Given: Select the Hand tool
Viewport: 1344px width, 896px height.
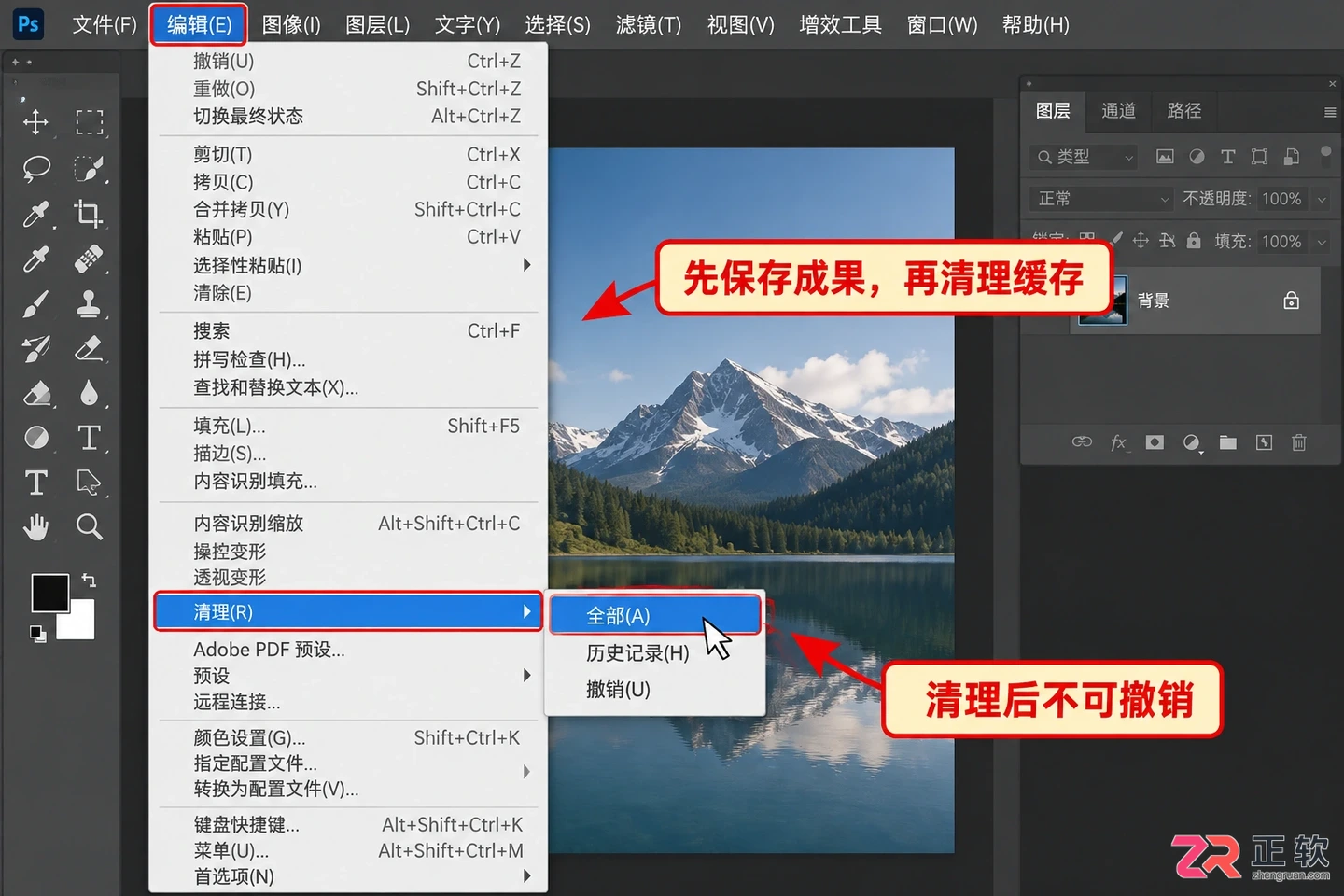Looking at the screenshot, I should [36, 527].
